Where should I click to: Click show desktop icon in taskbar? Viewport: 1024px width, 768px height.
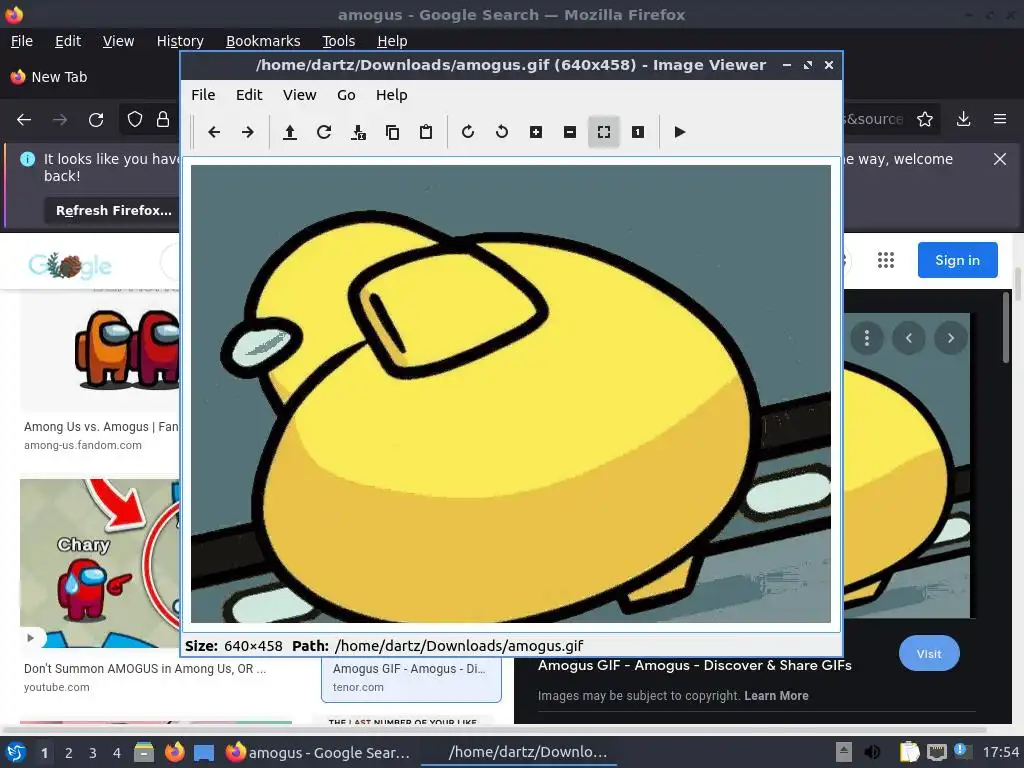[204, 752]
